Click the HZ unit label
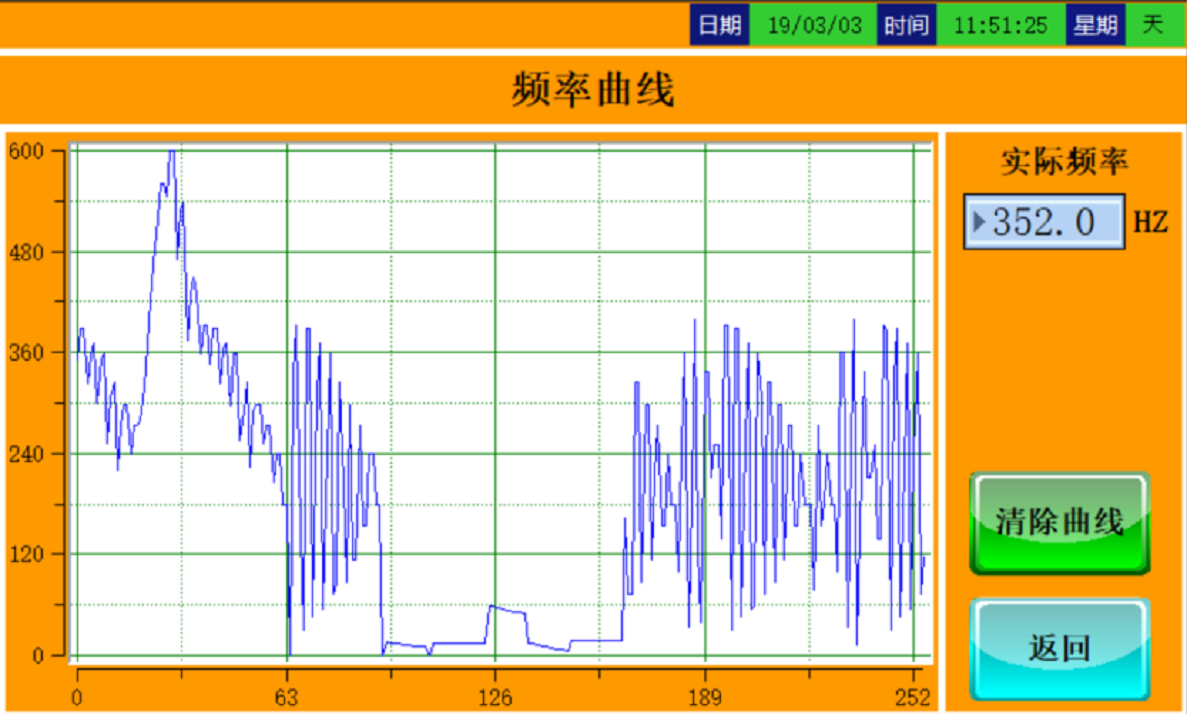The image size is (1187, 714). 1150,222
